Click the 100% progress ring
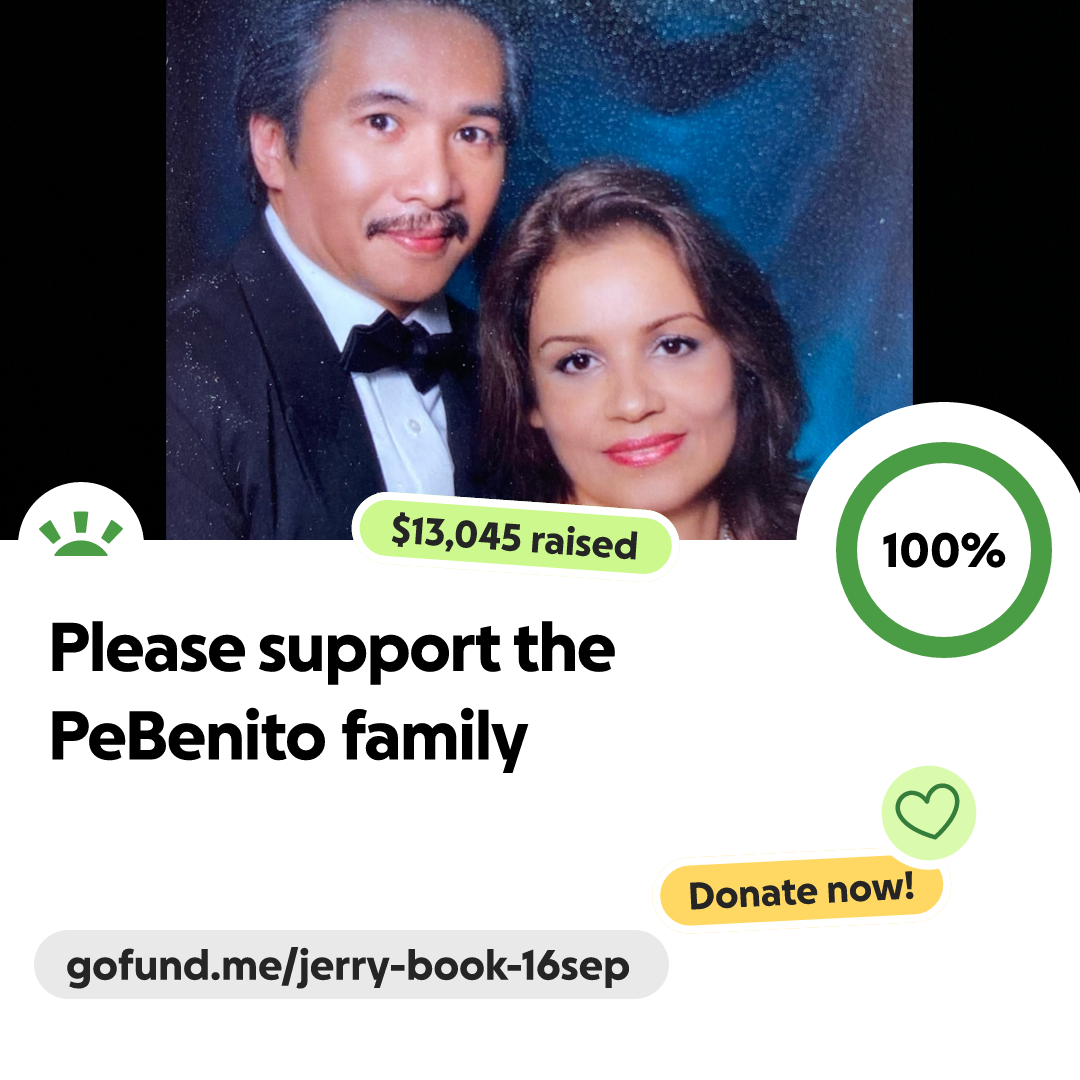The height and width of the screenshot is (1080, 1080). 944,550
